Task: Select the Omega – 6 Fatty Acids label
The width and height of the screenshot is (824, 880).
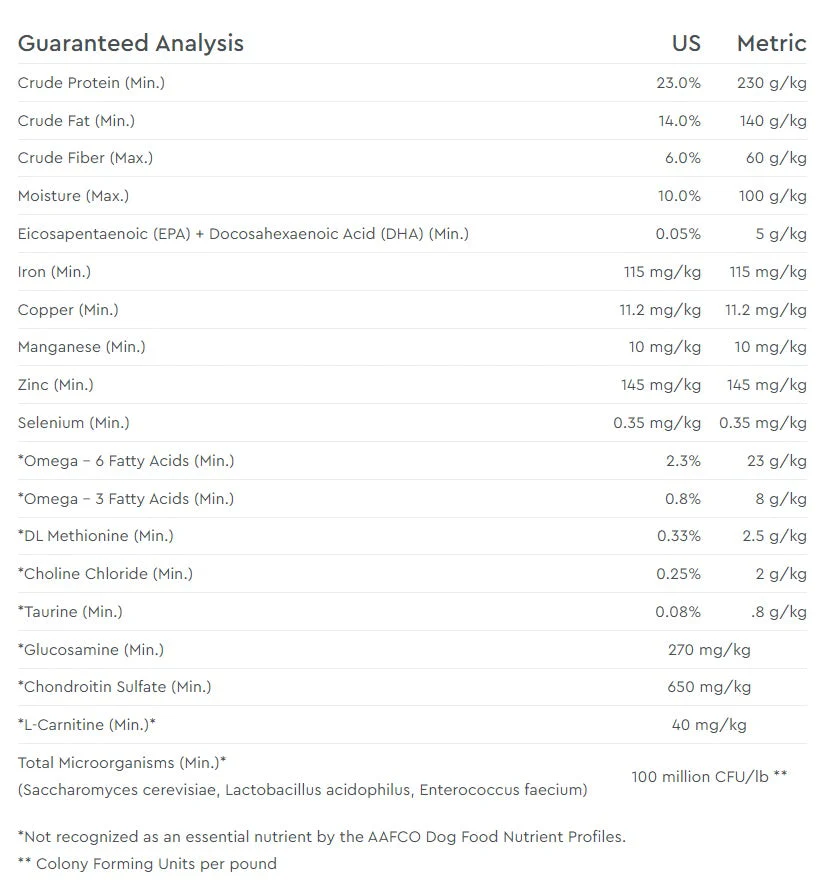Action: point(126,461)
